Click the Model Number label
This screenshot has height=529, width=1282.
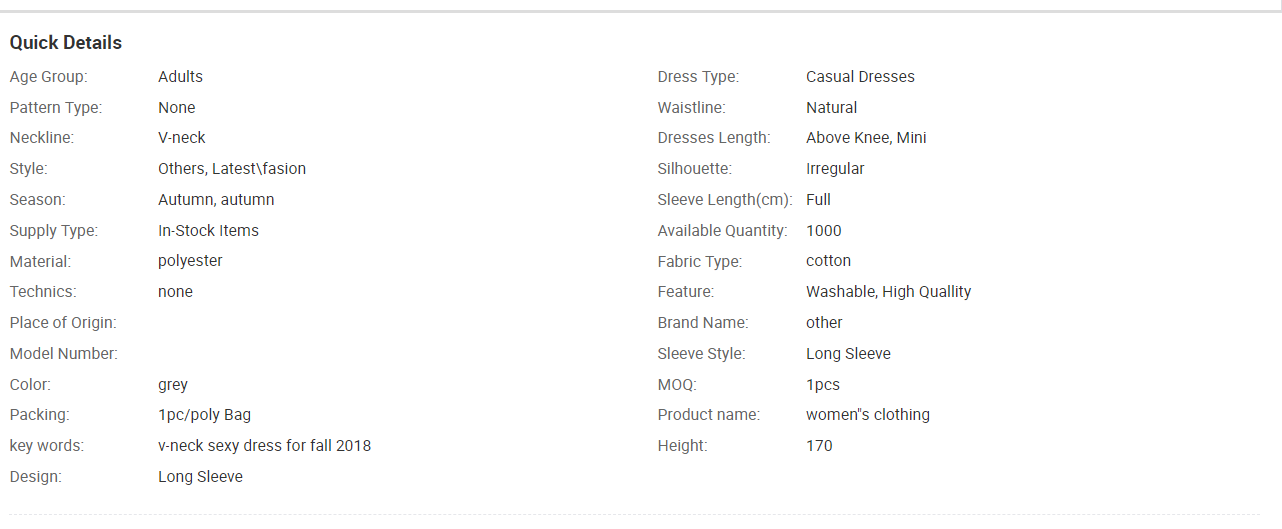point(64,354)
